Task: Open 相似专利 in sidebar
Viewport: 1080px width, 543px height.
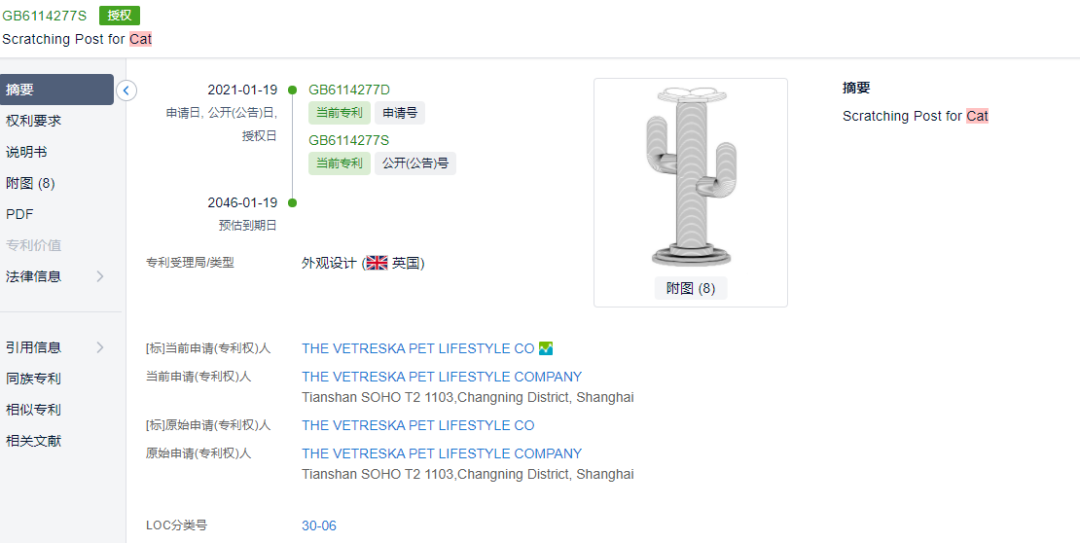Action: (33, 409)
